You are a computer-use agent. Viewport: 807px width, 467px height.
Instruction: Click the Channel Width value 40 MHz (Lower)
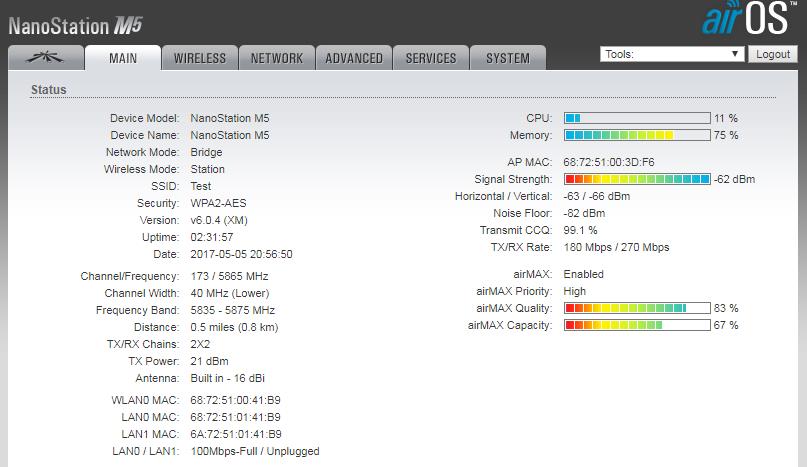pos(230,293)
